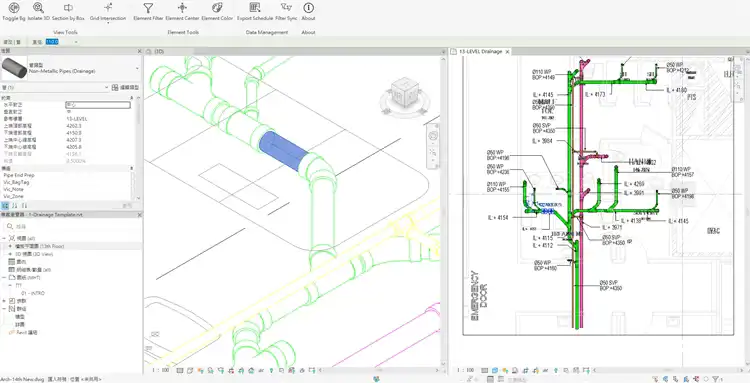Collapse the ??? sheet group node

[10, 285]
